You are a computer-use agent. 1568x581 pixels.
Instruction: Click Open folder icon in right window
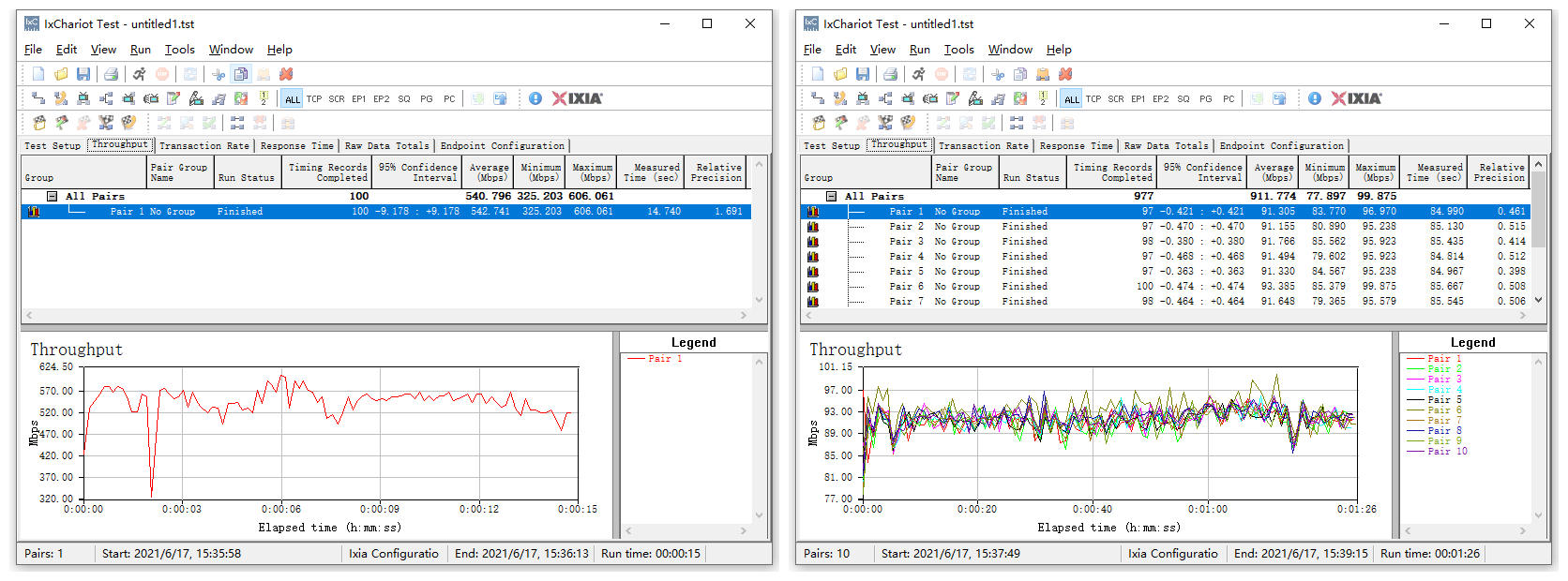click(840, 74)
